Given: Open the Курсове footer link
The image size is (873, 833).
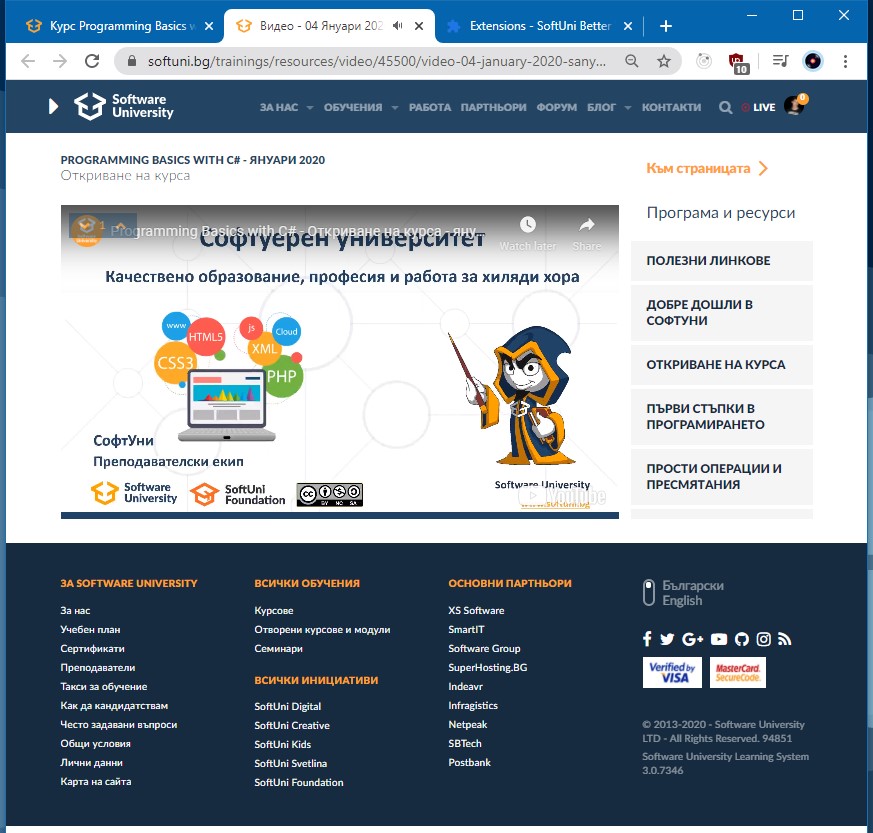Looking at the screenshot, I should [x=273, y=610].
